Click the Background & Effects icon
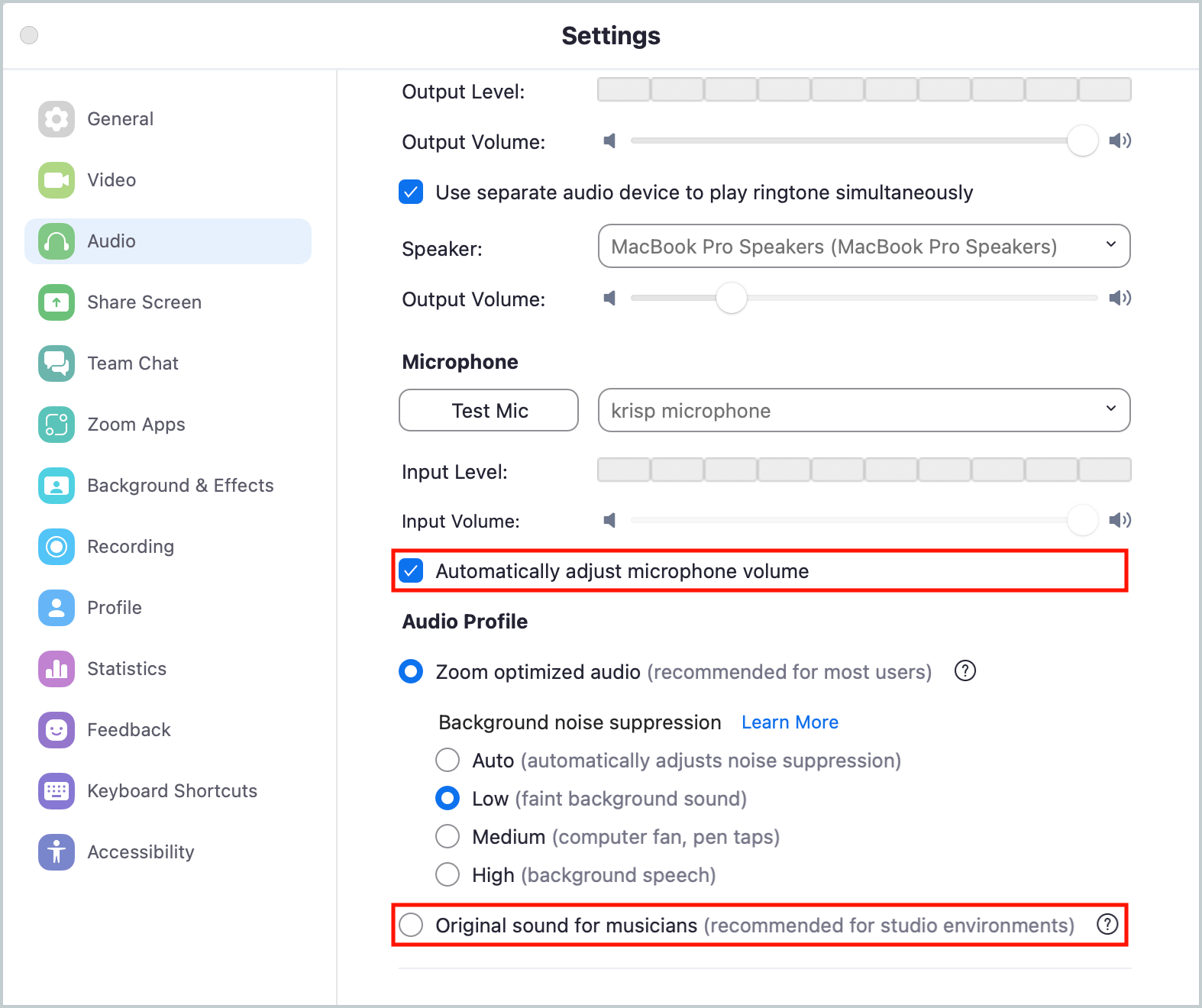The height and width of the screenshot is (1008, 1202). tap(57, 486)
